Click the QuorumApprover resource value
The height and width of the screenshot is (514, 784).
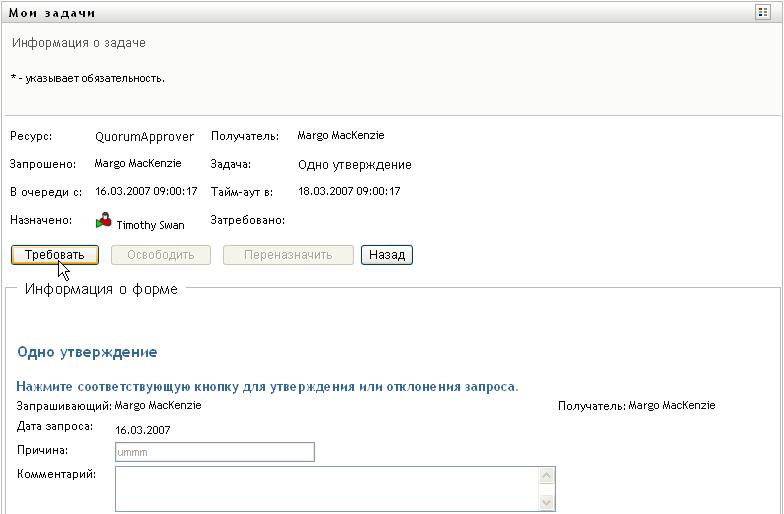point(144,137)
